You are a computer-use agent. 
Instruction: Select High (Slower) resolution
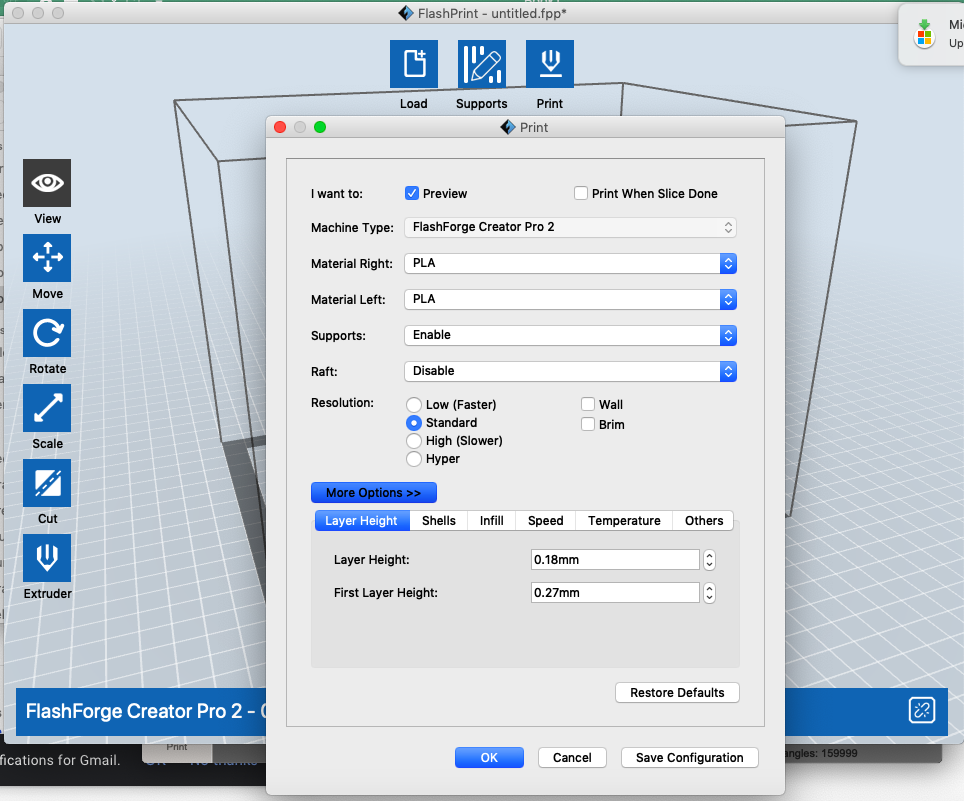pyautogui.click(x=414, y=441)
